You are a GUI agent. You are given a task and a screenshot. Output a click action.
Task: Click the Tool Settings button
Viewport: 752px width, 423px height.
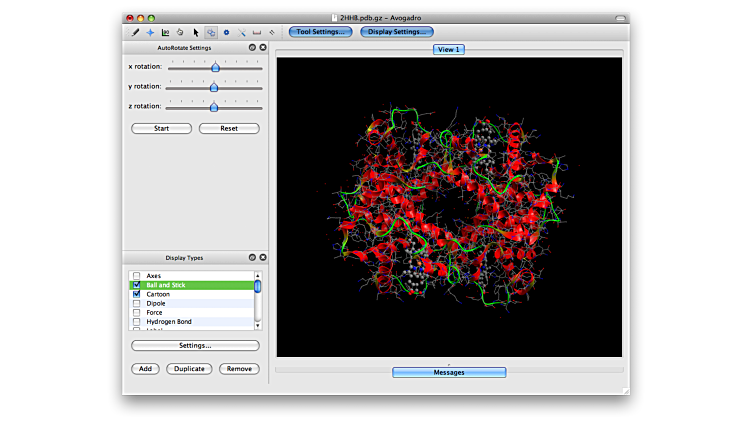click(320, 32)
